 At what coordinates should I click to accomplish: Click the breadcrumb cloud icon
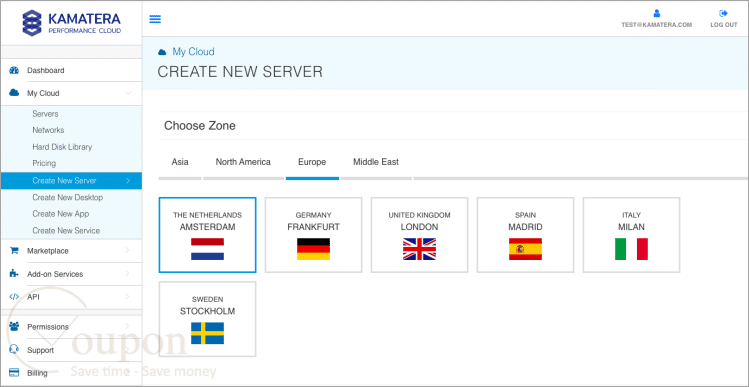[162, 52]
